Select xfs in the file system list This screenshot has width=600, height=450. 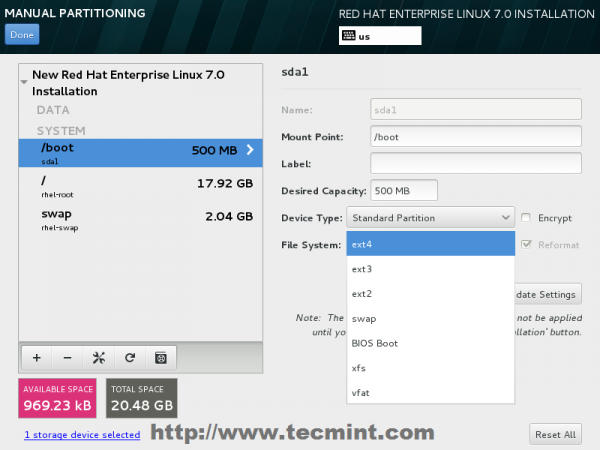click(430, 368)
